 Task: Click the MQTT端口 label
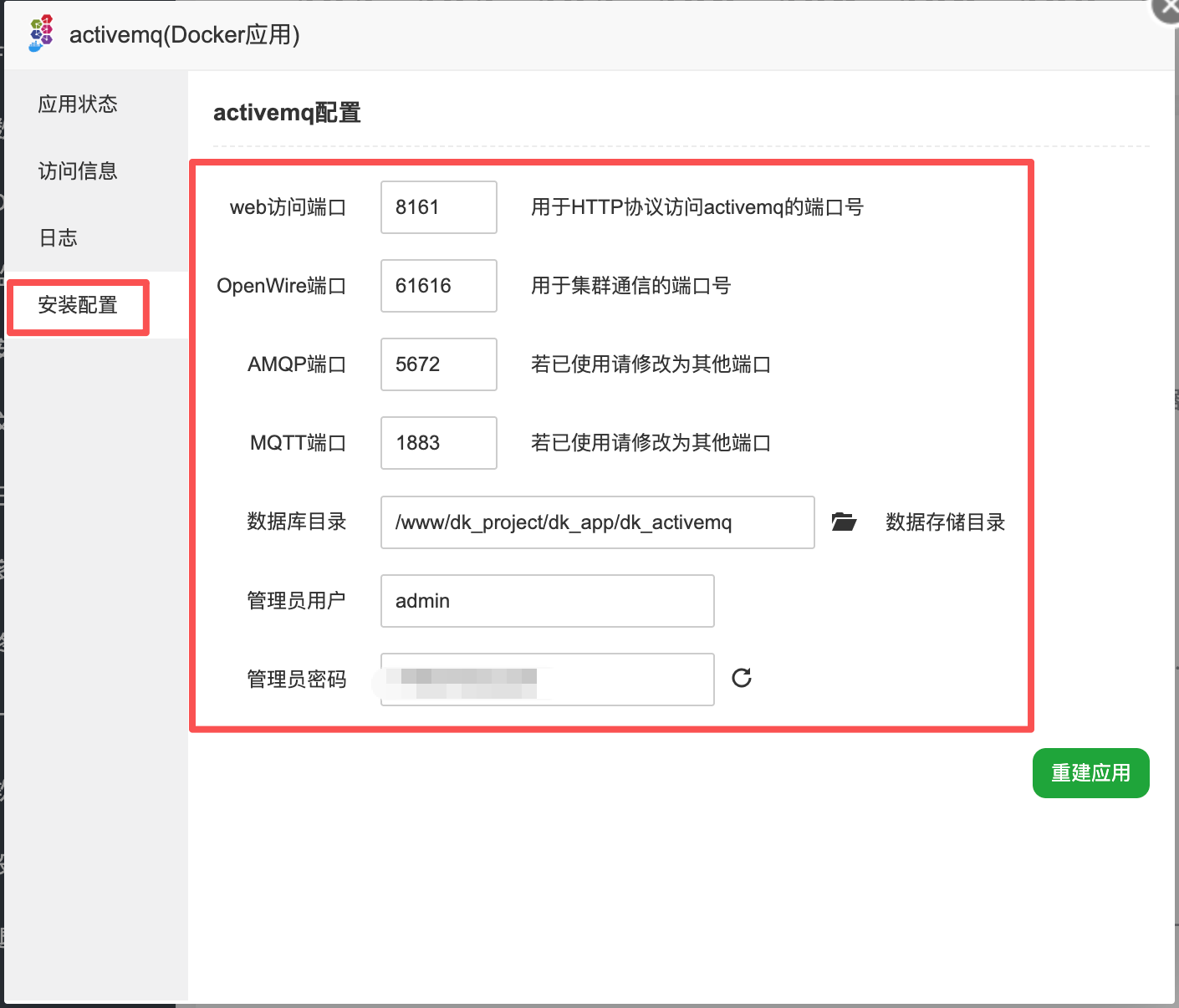point(299,443)
